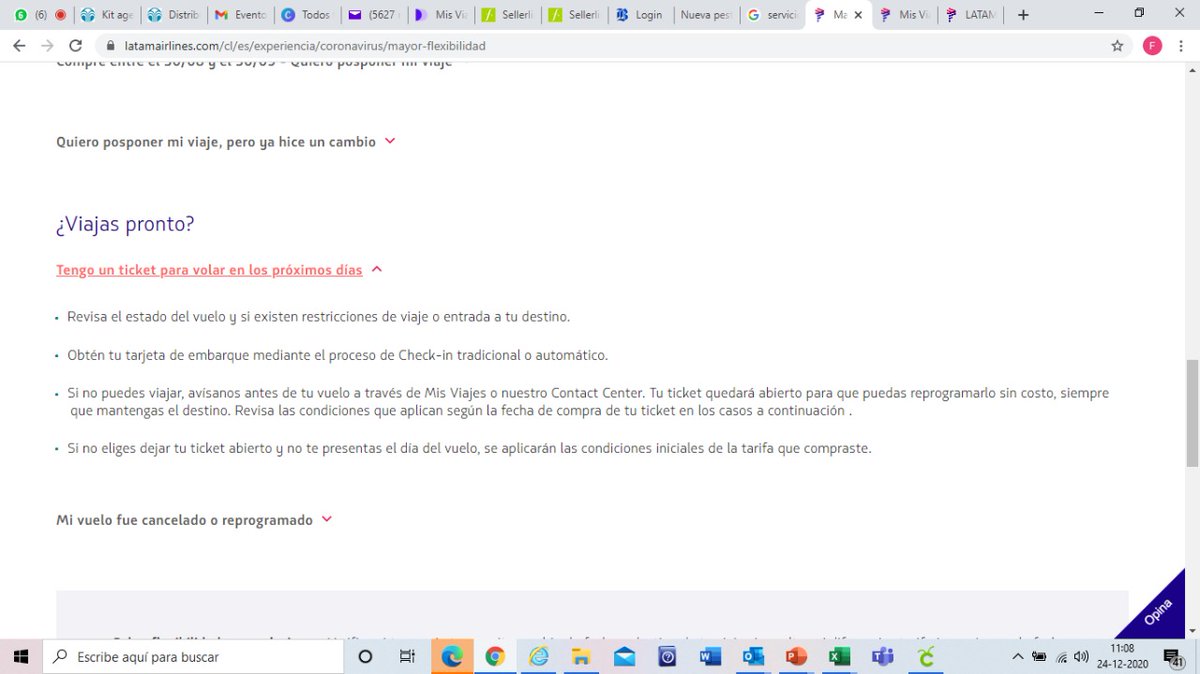The height and width of the screenshot is (674, 1200).
Task: Collapse 'Tengo un ticket para volar en los próximos días'
Action: click(219, 270)
